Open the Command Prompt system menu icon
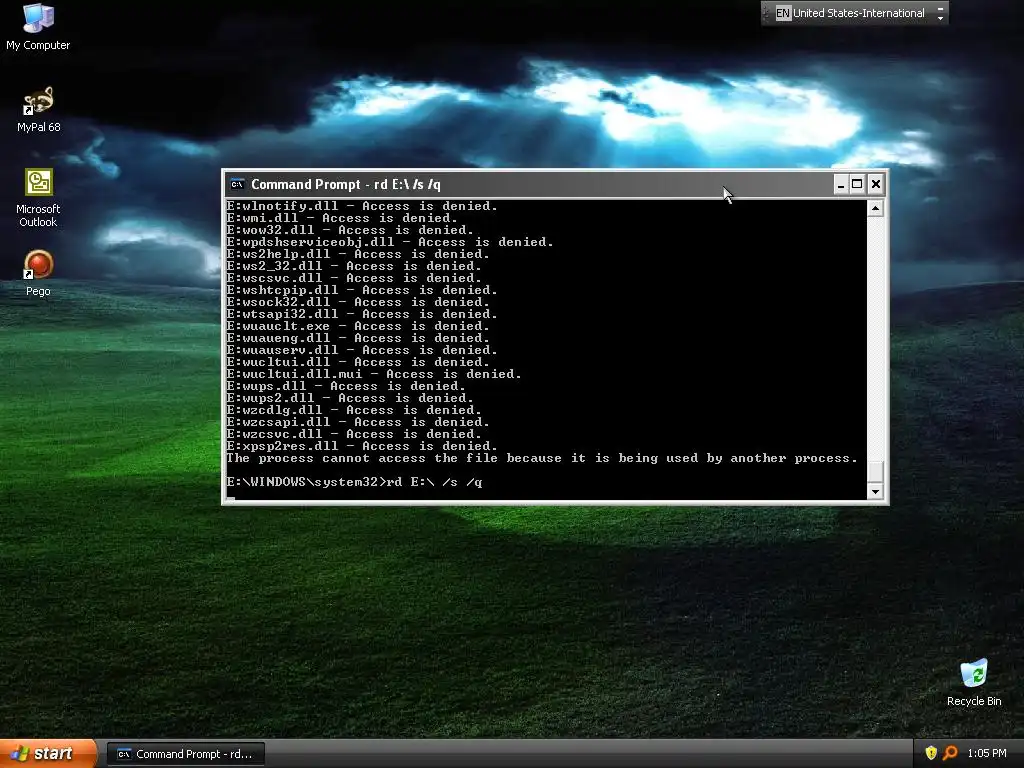This screenshot has width=1024, height=768. [x=237, y=184]
